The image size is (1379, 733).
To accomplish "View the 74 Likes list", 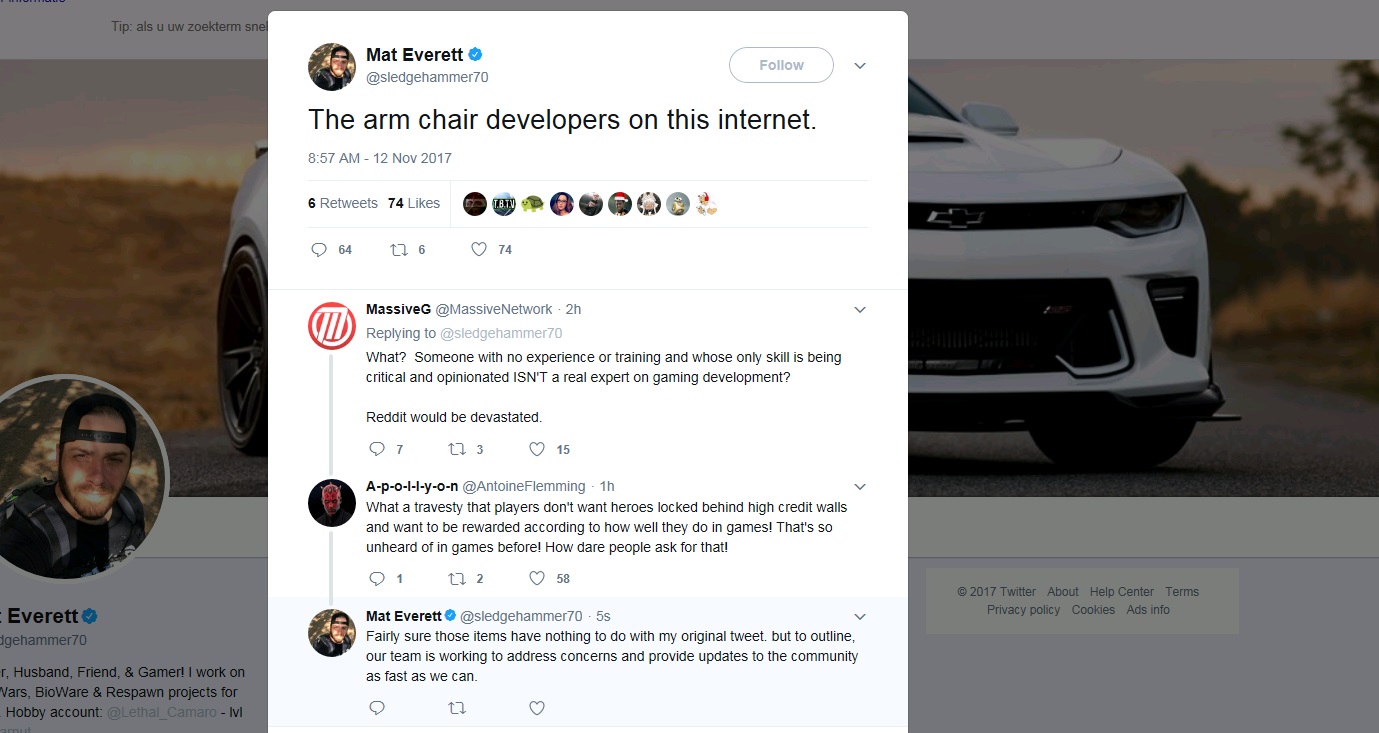I will 414,203.
